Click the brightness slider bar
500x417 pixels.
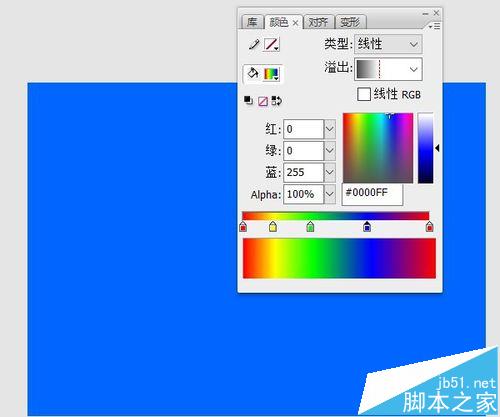pos(426,148)
